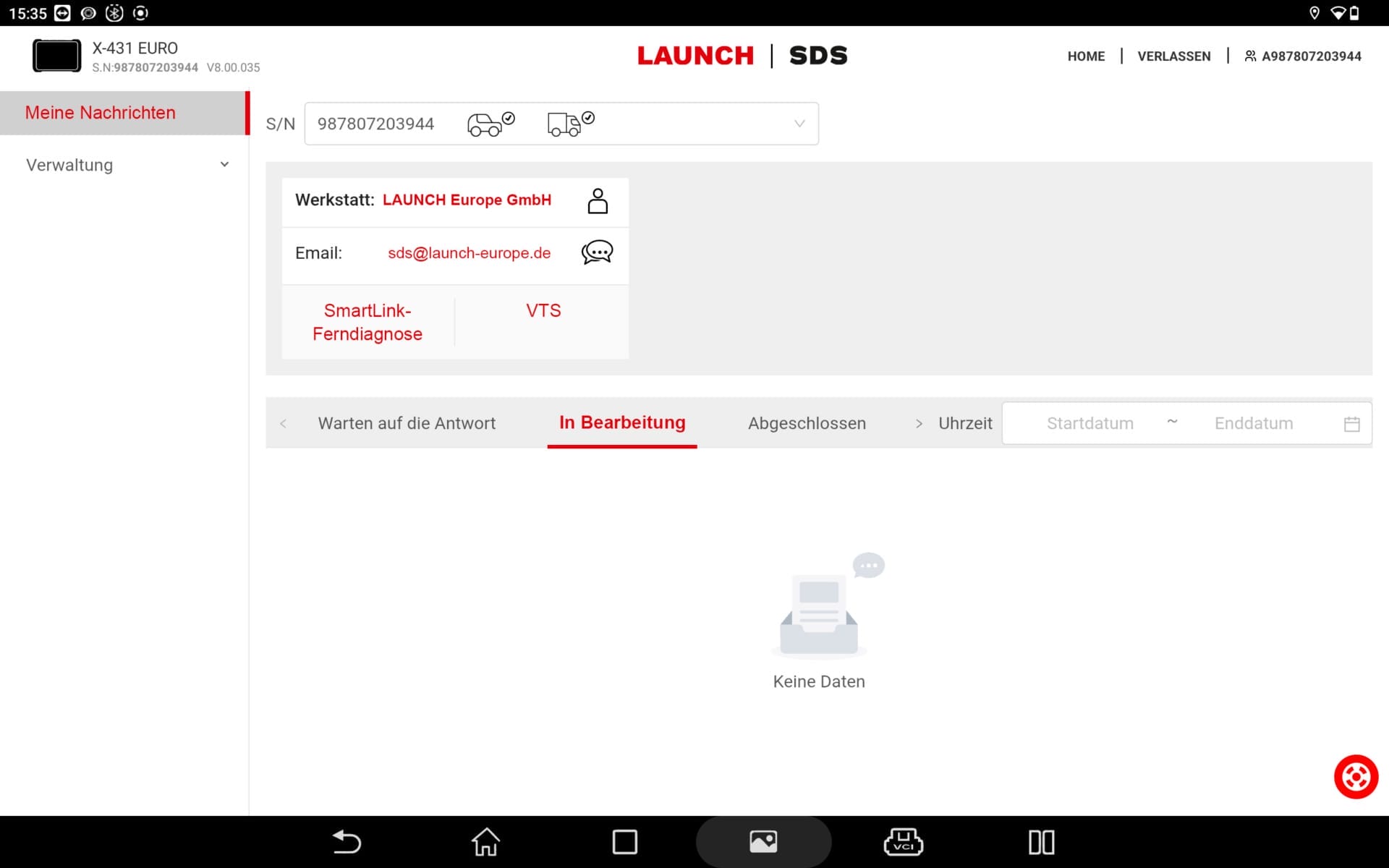This screenshot has width=1389, height=868.
Task: Switch to Warten auf die Antwort tab
Action: pos(407,423)
